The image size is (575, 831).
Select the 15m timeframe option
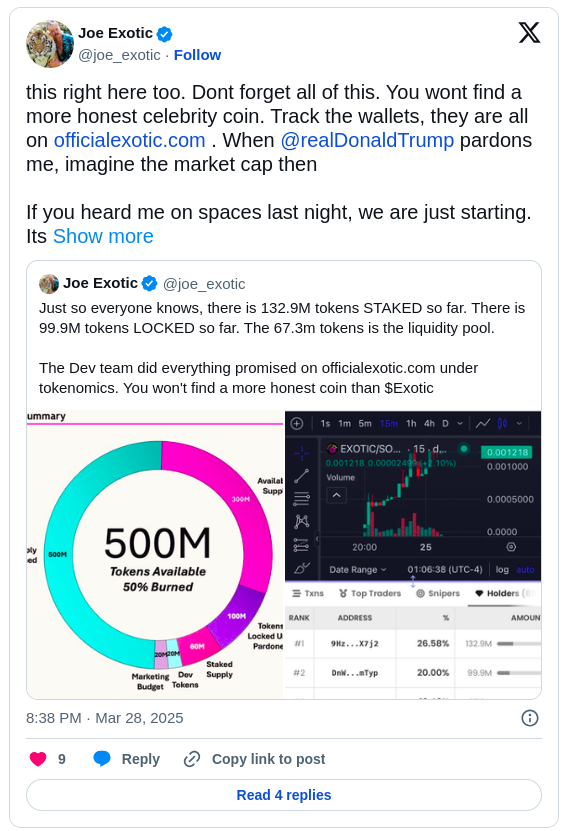click(x=388, y=423)
